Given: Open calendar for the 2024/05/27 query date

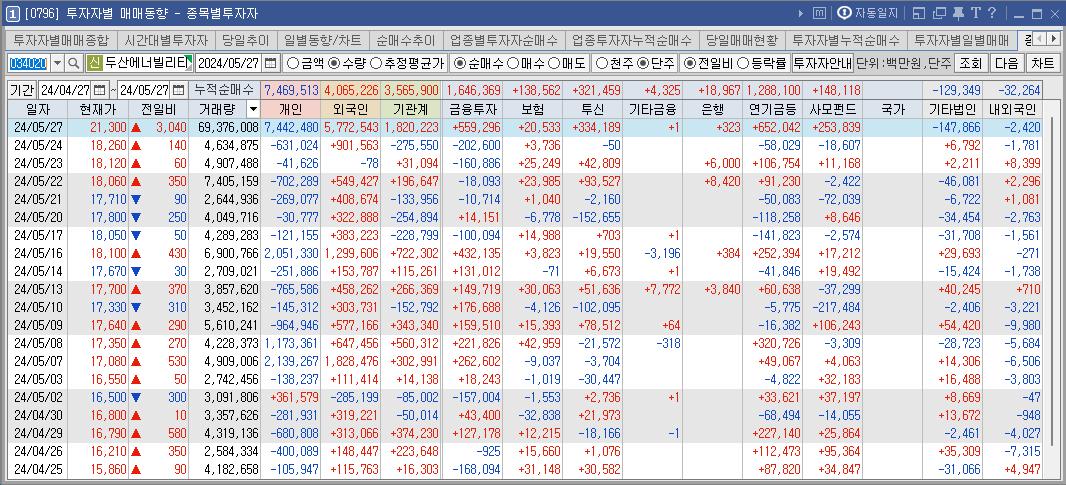Looking at the screenshot, I should pos(271,63).
